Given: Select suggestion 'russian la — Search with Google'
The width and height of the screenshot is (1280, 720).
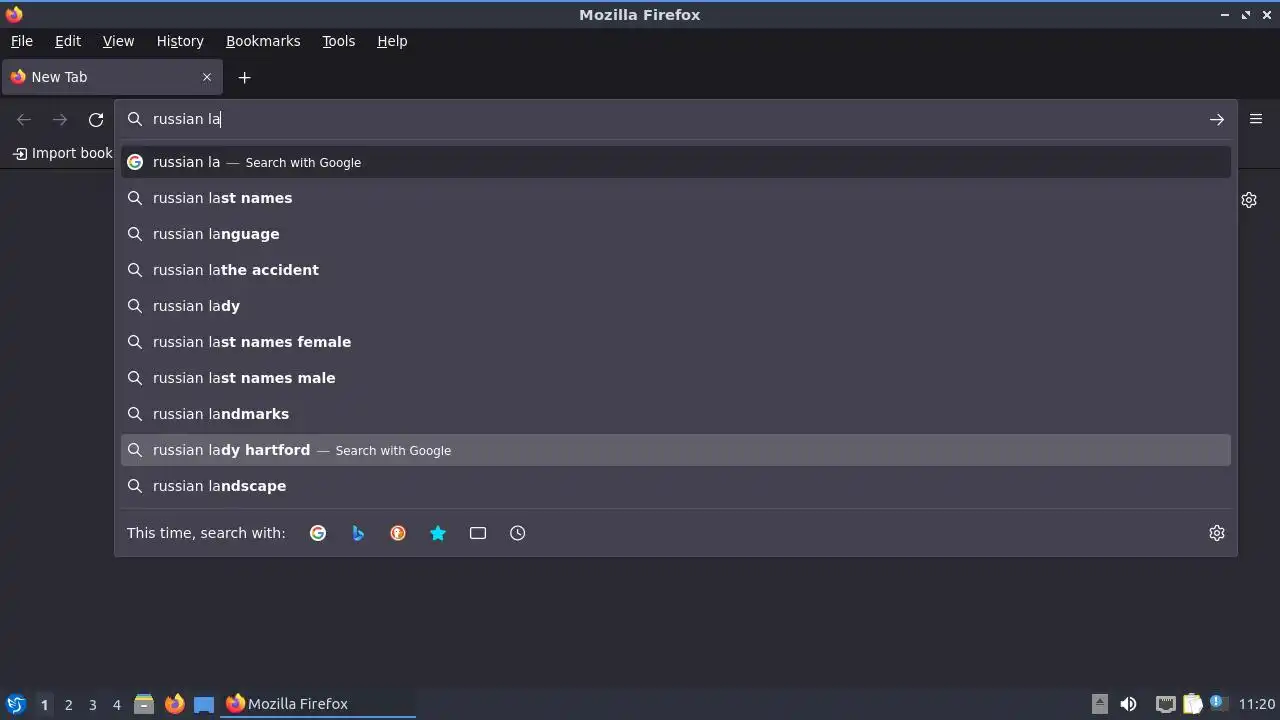Looking at the screenshot, I should point(676,162).
